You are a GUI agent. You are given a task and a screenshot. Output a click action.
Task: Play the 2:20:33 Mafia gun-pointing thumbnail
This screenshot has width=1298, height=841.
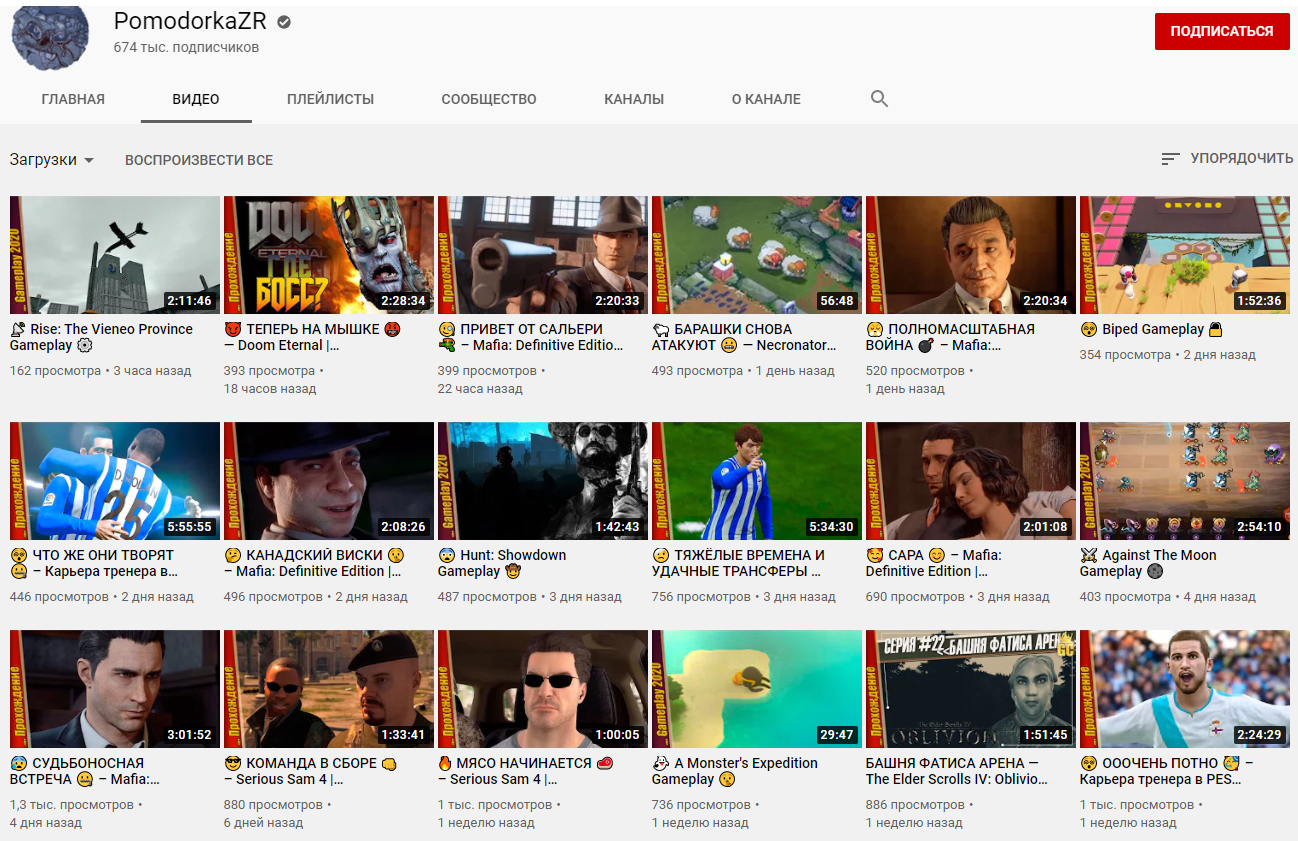[543, 255]
